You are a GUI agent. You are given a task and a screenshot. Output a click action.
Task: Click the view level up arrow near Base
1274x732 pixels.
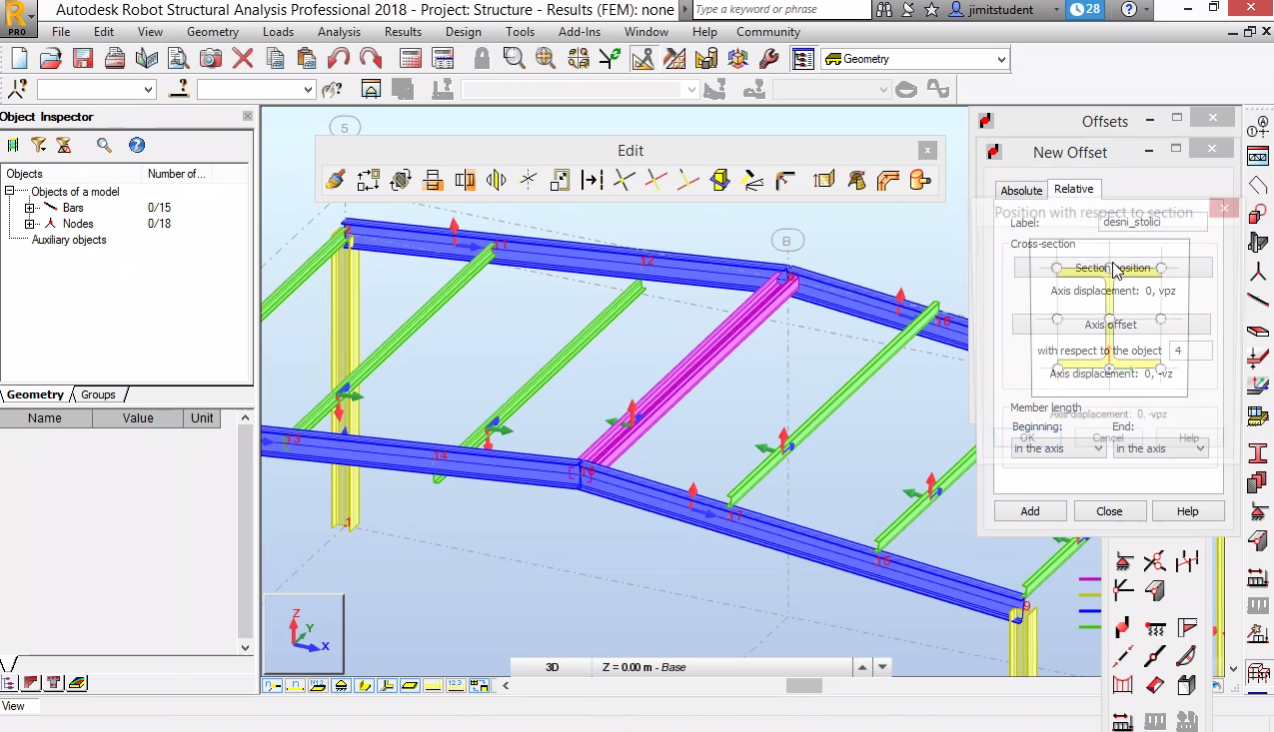coord(861,667)
